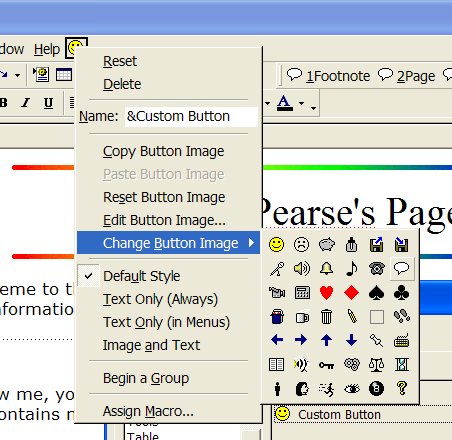Pick the yellow smiley face button image

point(276,245)
